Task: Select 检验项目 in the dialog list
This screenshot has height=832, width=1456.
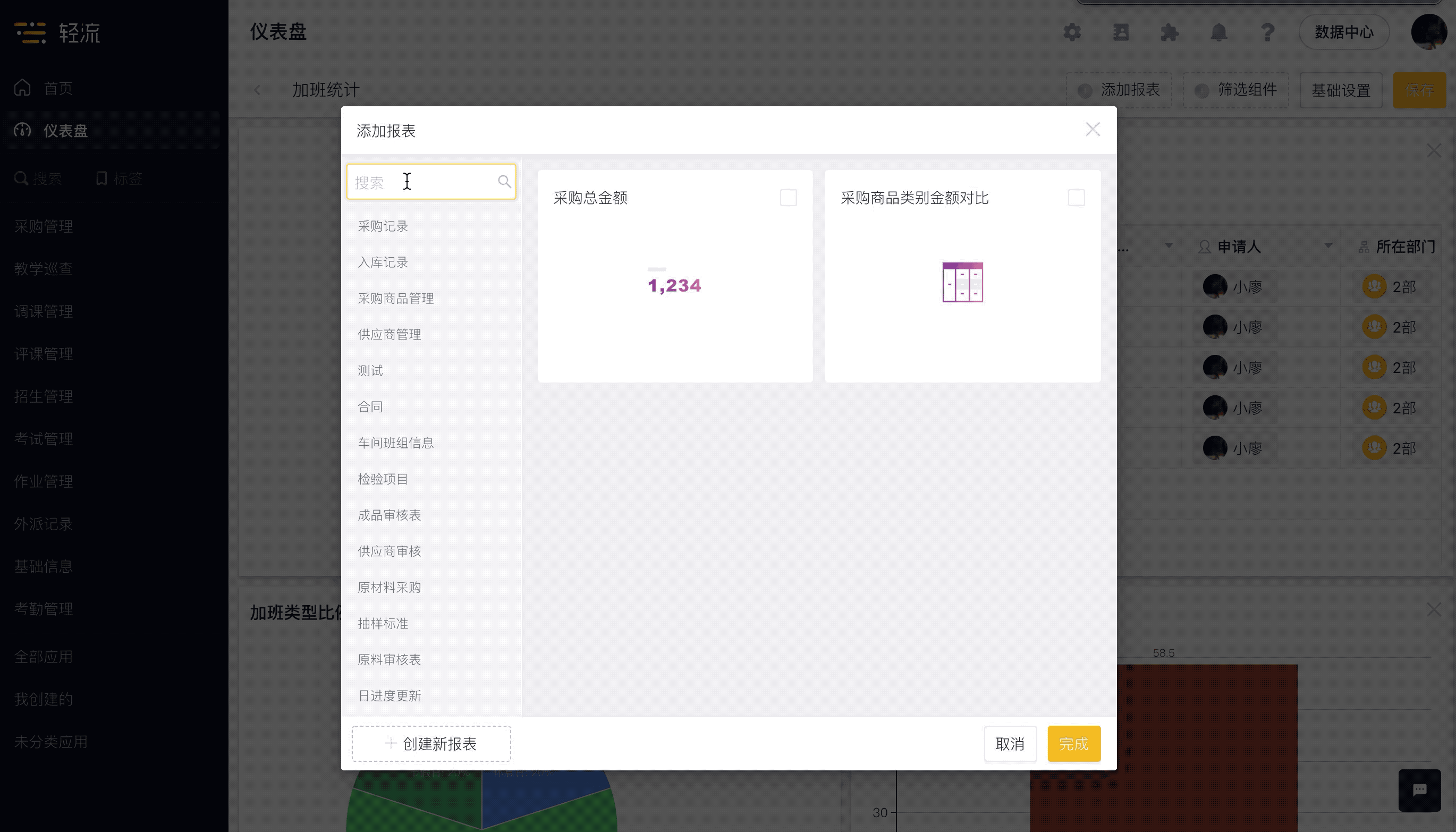Action: pyautogui.click(x=383, y=479)
